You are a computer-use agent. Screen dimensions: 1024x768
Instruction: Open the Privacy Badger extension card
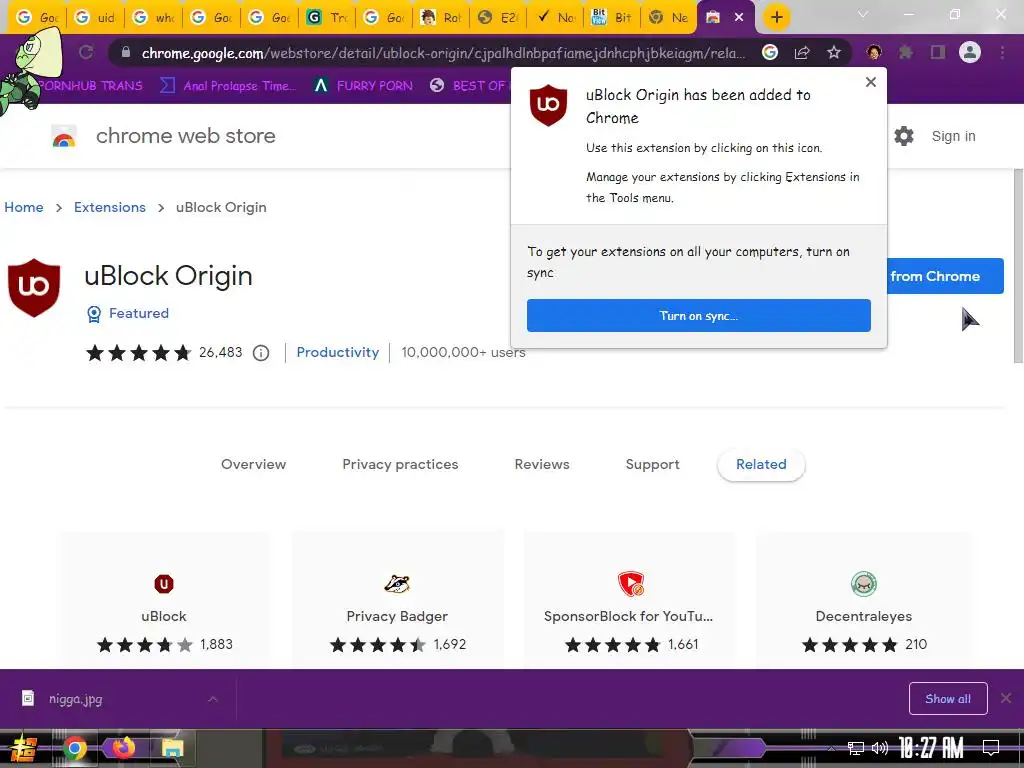click(x=397, y=602)
